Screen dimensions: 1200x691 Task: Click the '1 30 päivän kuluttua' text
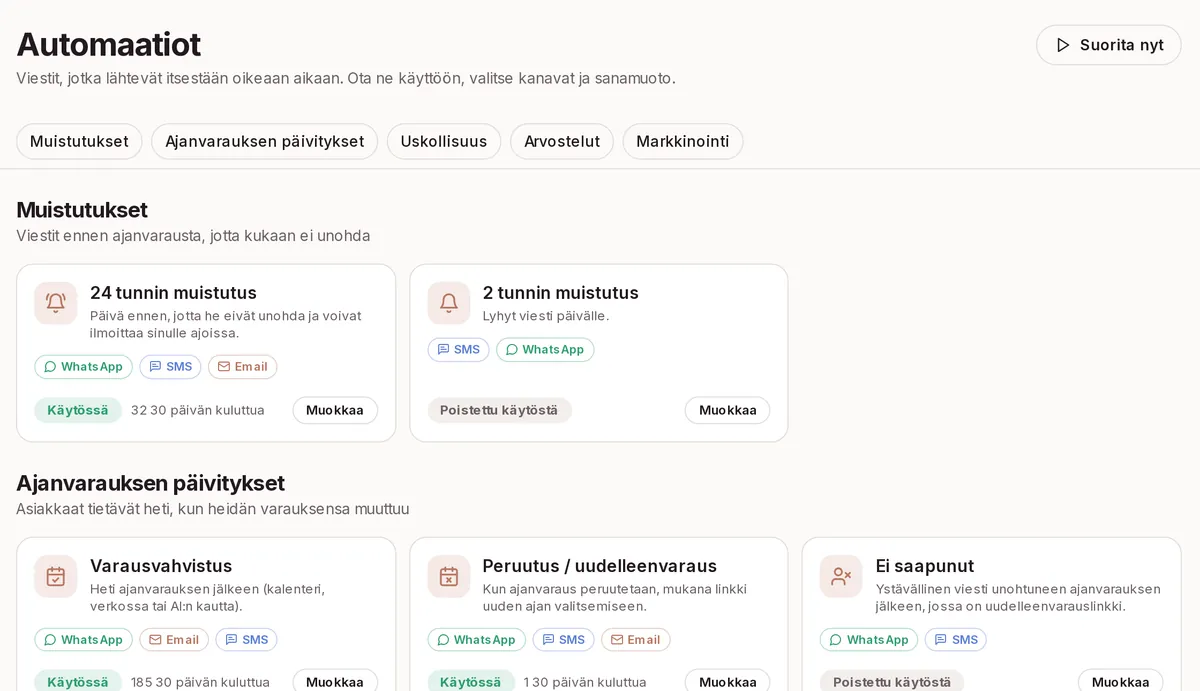pyautogui.click(x=585, y=682)
